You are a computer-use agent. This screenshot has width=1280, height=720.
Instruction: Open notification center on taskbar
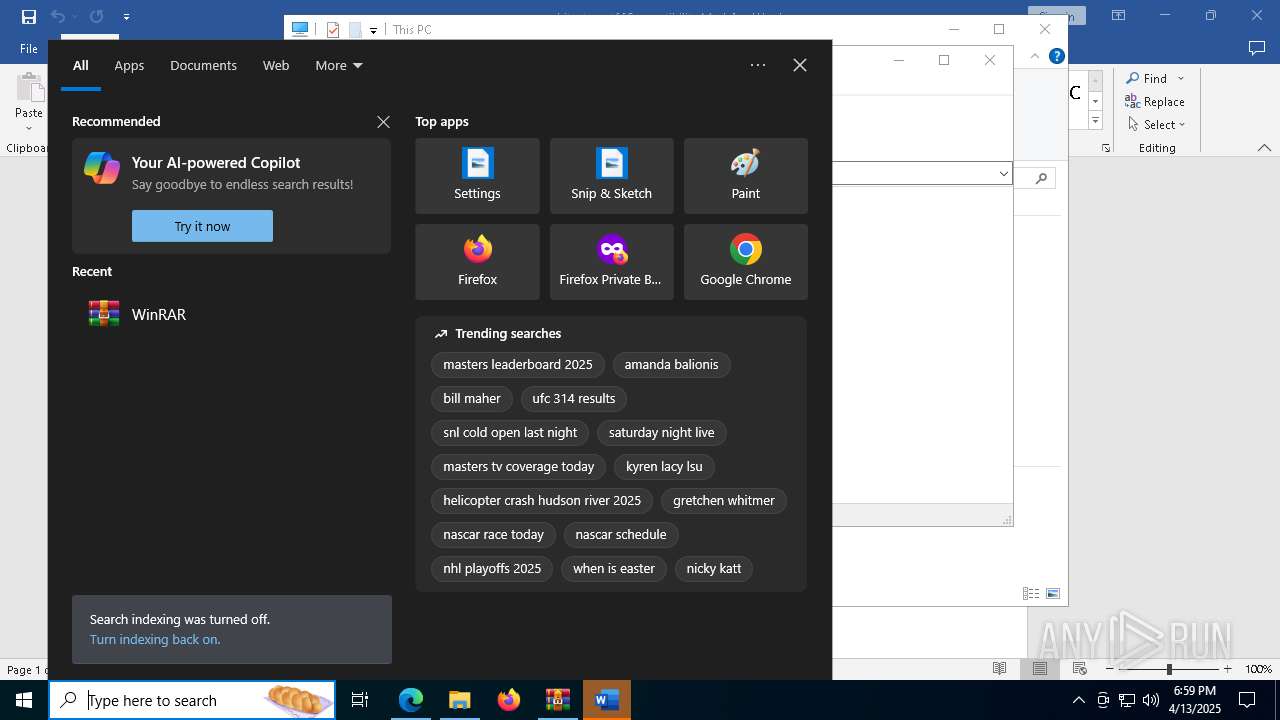1247,700
